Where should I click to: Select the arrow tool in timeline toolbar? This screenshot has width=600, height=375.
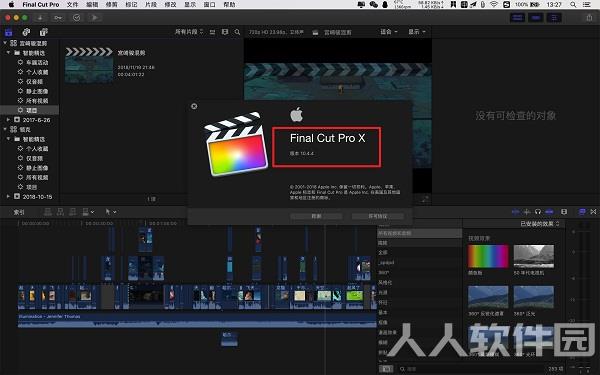tap(108, 212)
